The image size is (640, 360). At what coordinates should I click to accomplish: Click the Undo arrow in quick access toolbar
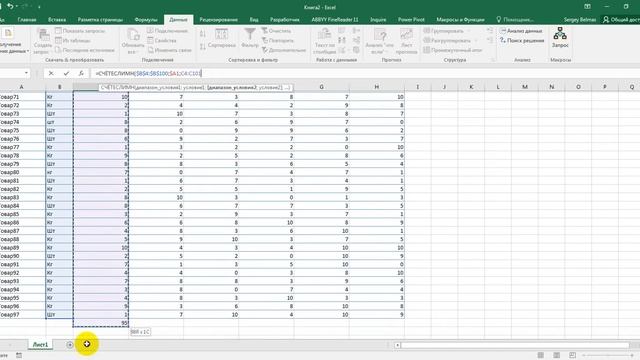[x=10, y=6]
